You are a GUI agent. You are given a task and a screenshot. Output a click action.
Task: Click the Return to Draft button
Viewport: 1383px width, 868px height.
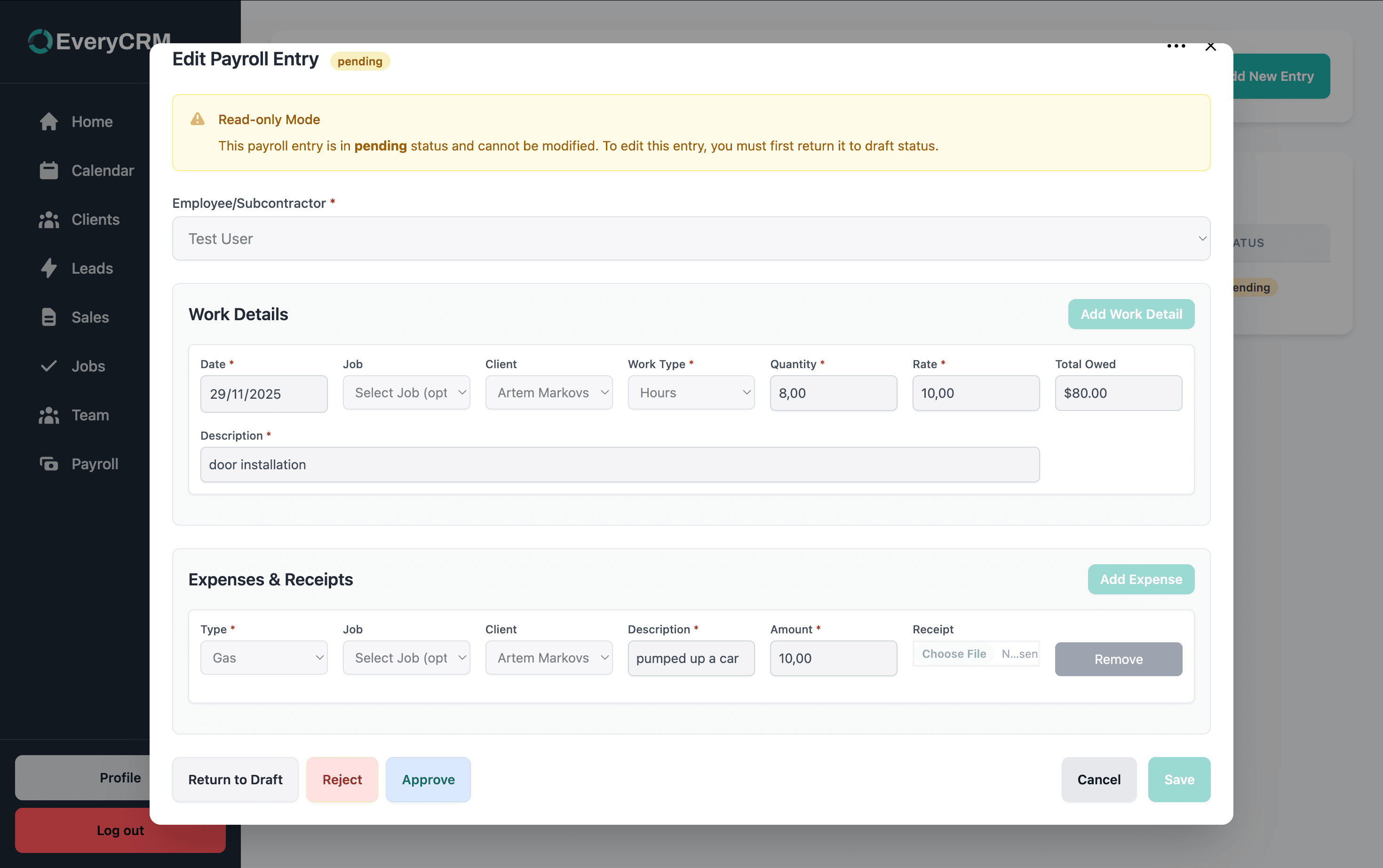click(x=236, y=780)
